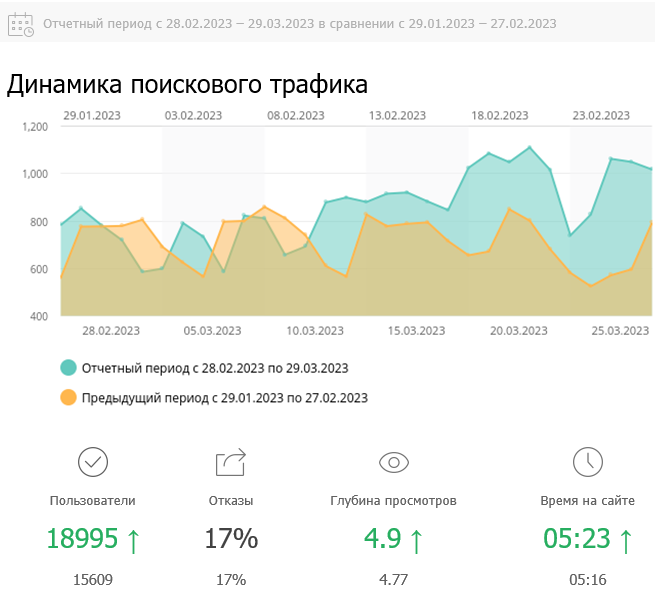Click the heading Динамика поискового трафика

[187, 84]
